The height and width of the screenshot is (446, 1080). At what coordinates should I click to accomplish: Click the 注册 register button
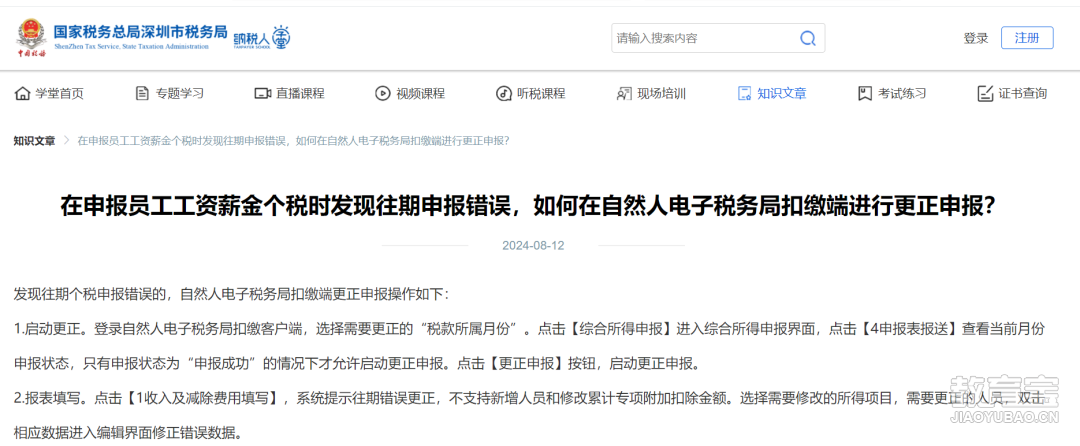click(x=1027, y=38)
